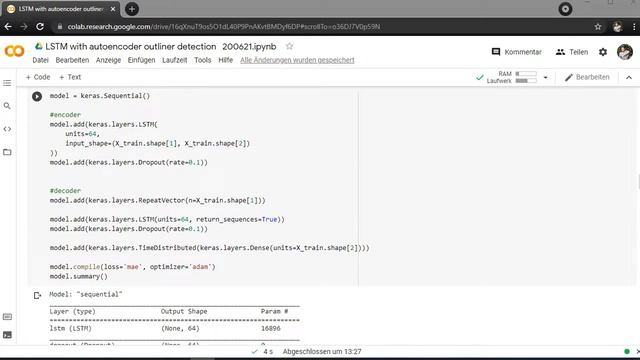
Task: Click the notebook title 200621.ipynb
Action: (x=249, y=47)
